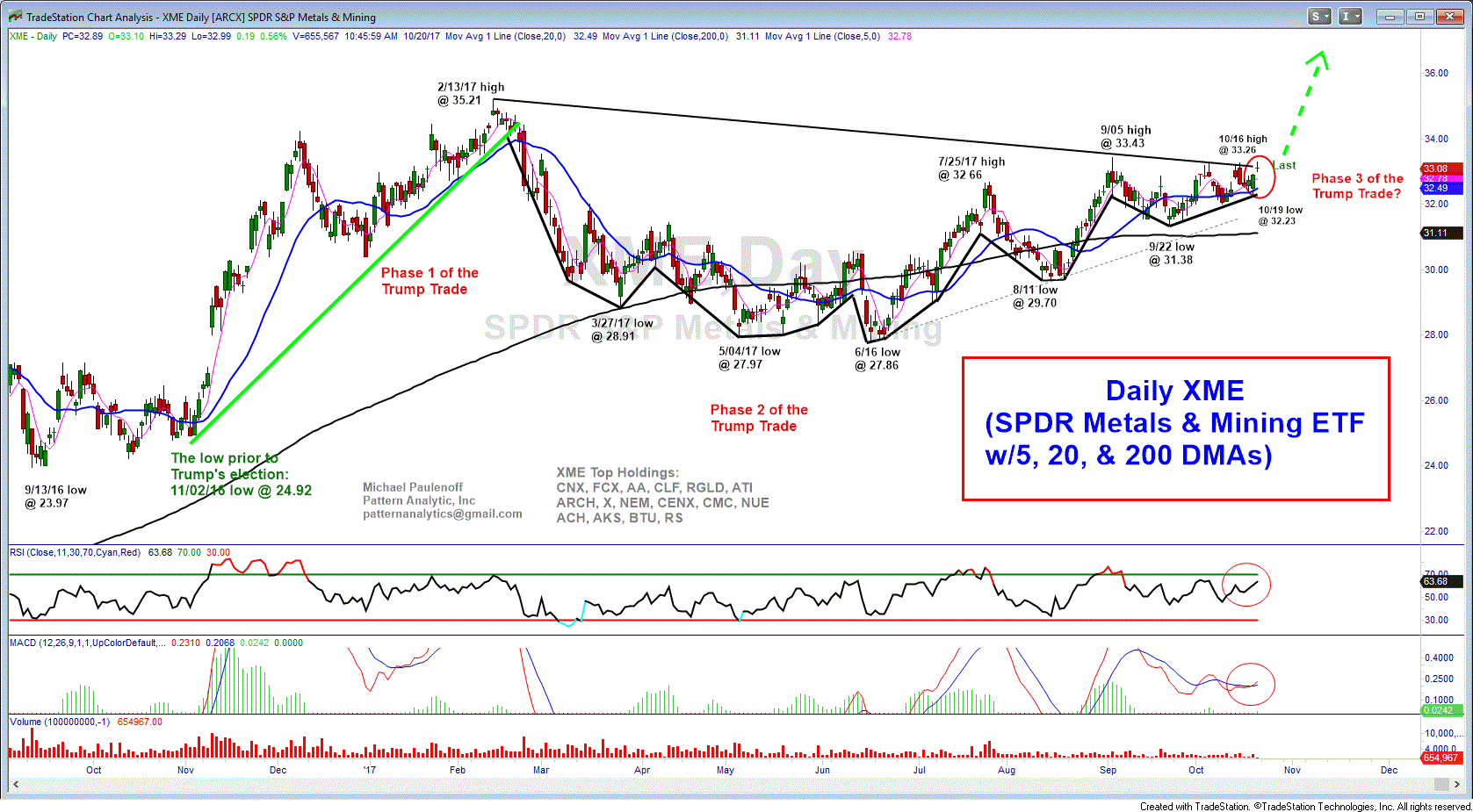The width and height of the screenshot is (1473, 812).
Task: Select the 'Phase 1 of the Trump Trade' text
Action: pos(430,281)
